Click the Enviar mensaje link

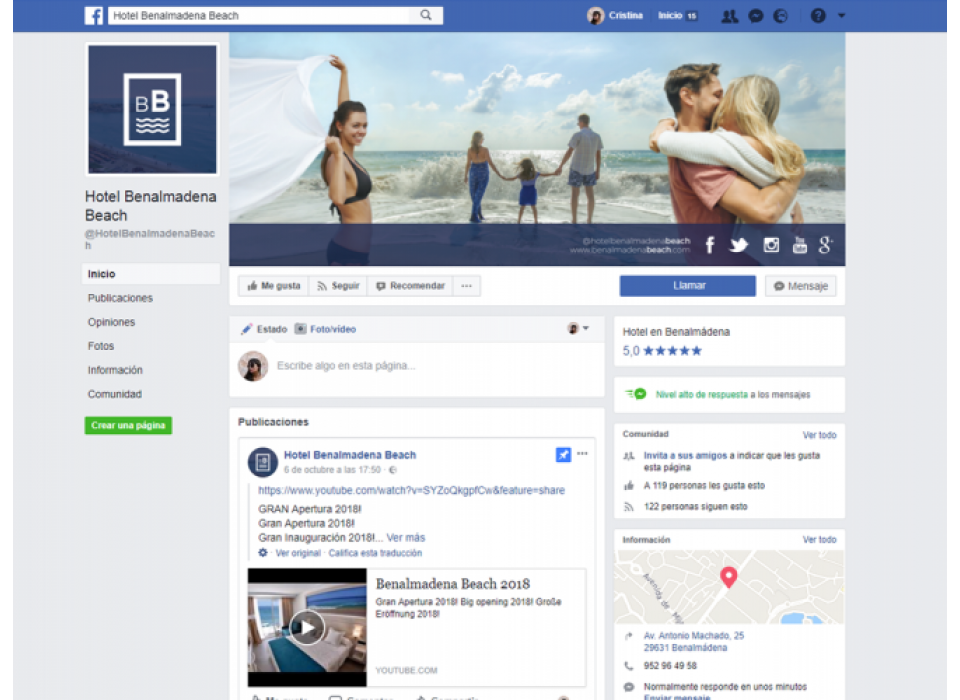click(677, 697)
